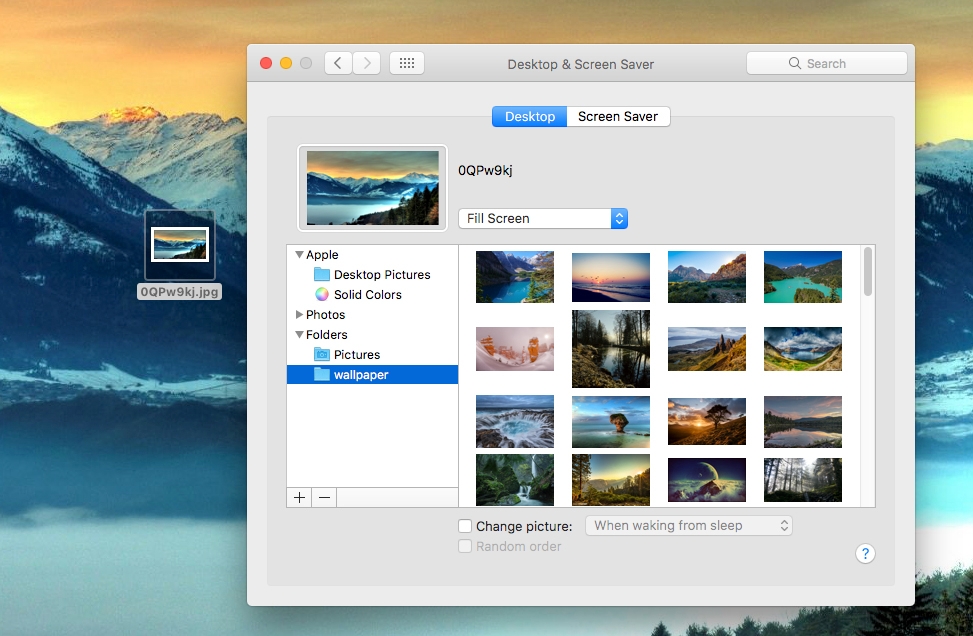Enable the Change picture checkbox
Viewport: 973px width, 636px height.
(x=465, y=526)
